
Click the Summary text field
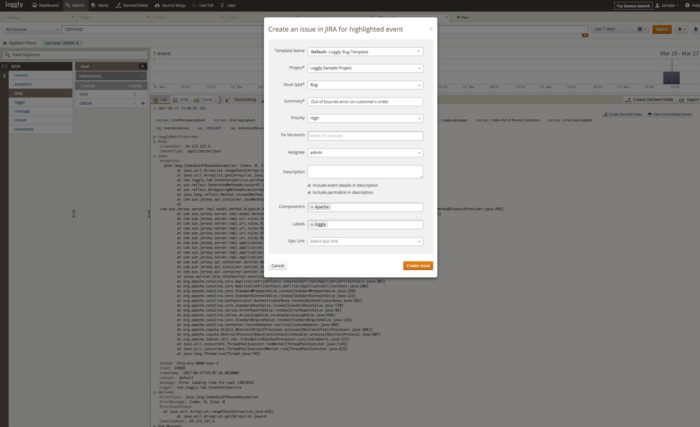tap(365, 101)
